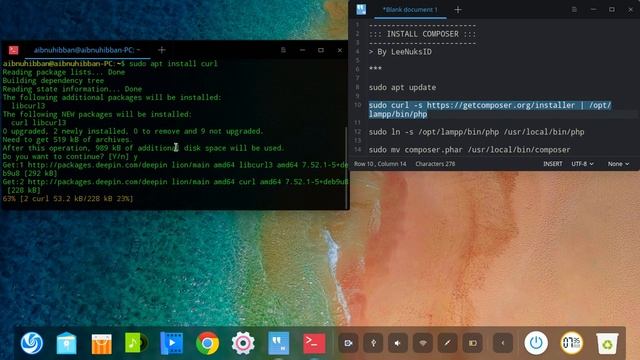This screenshot has height=360, width=640.
Task: Open the trash bin in the dock
Action: [x=607, y=343]
